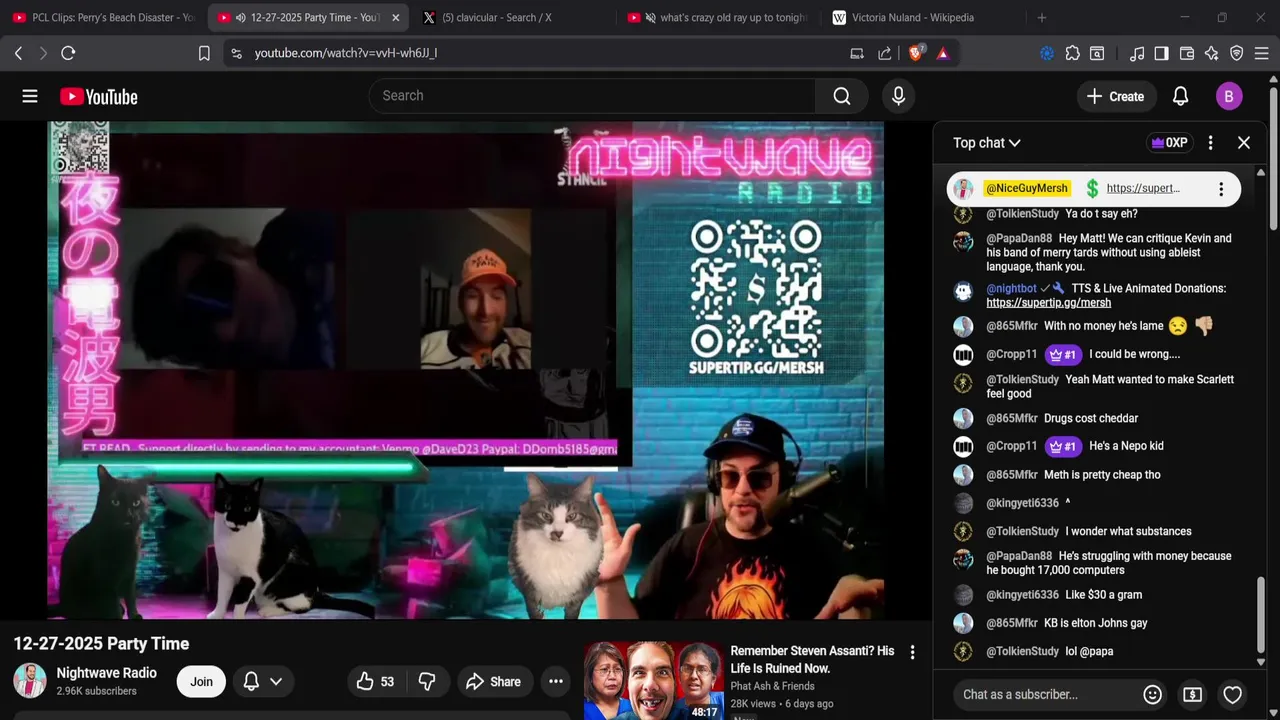Click the Create button
1280x720 pixels.
[1115, 96]
